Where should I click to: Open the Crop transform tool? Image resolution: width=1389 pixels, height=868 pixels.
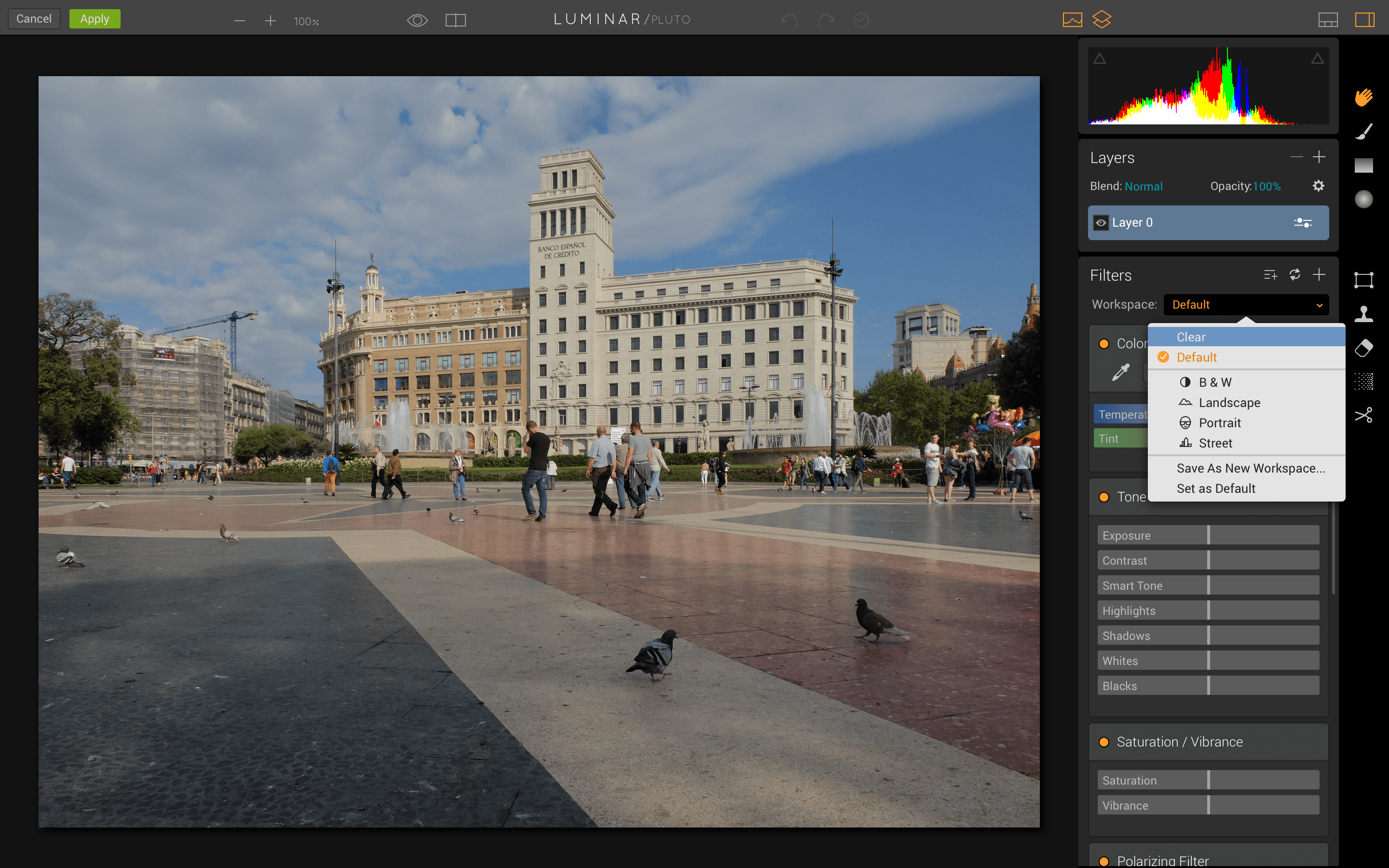(1363, 280)
